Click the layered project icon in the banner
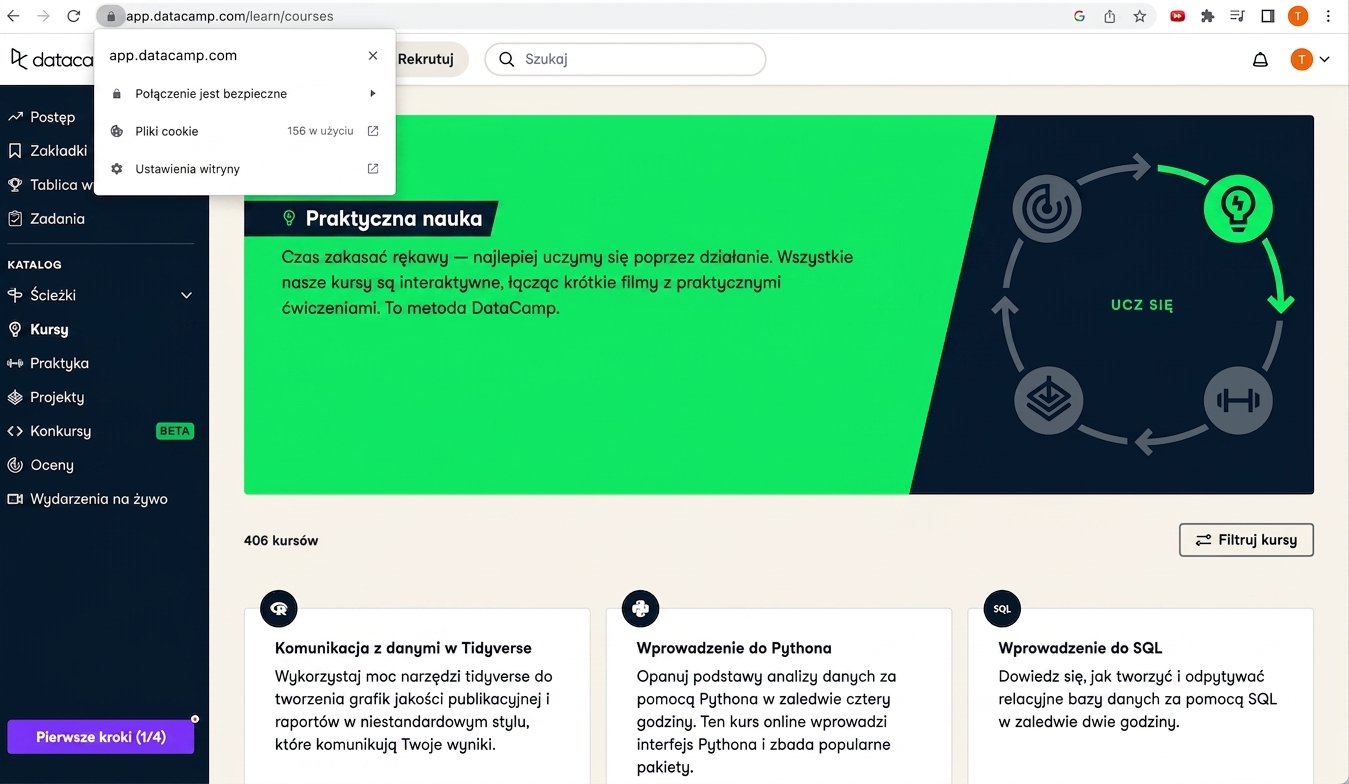Viewport: 1349px width, 784px height. [x=1048, y=401]
